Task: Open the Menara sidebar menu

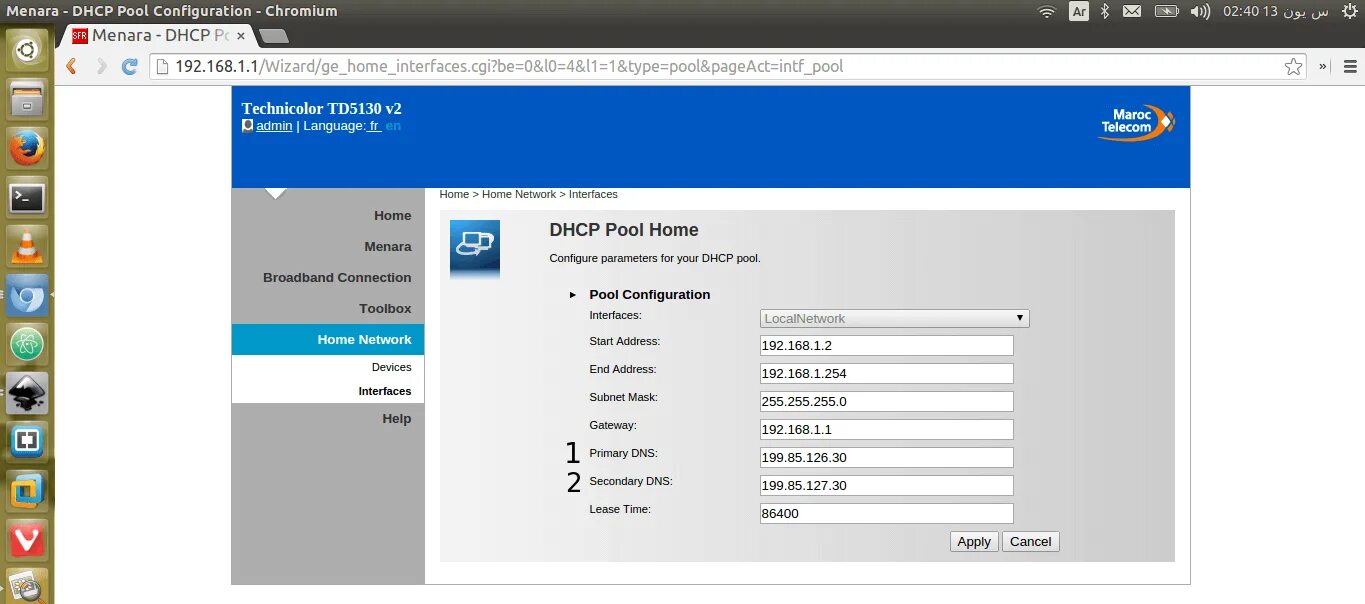Action: 387,246
